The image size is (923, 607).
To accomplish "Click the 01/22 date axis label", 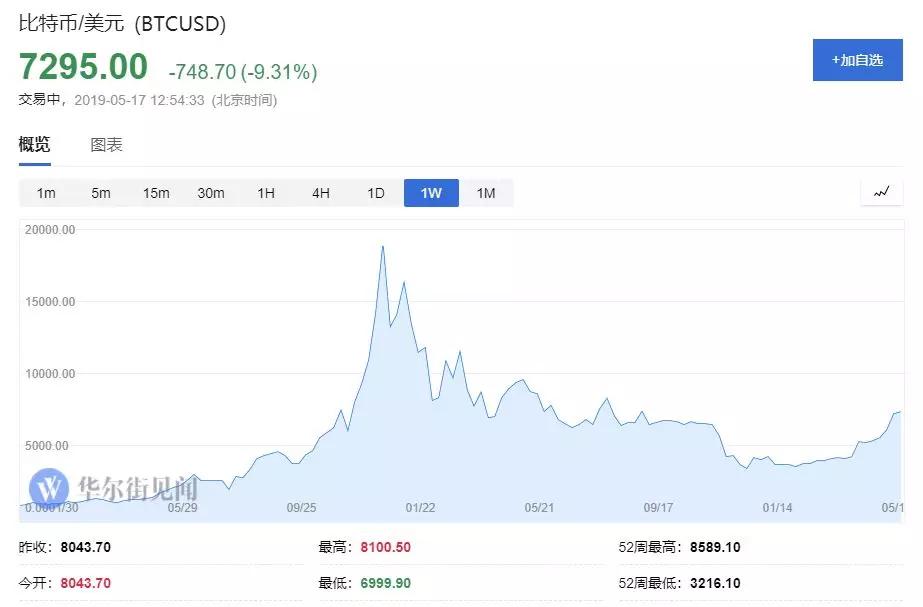I will tap(420, 508).
